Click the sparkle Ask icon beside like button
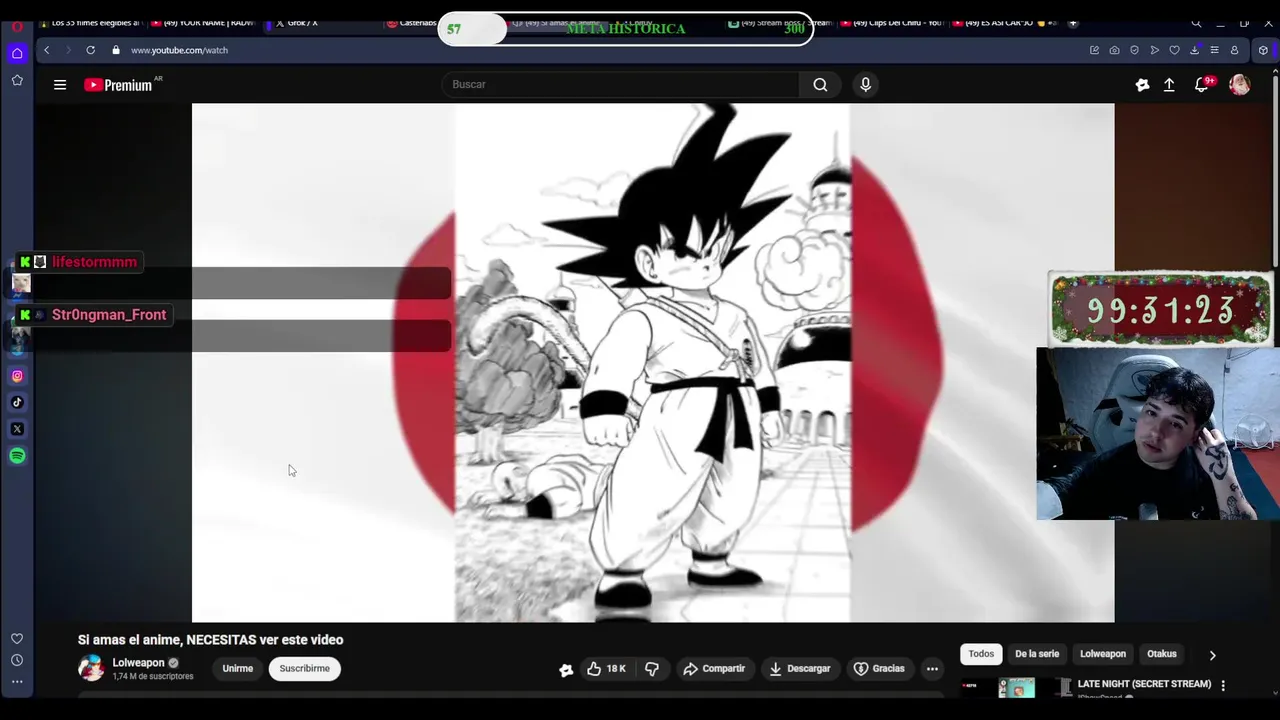This screenshot has width=1280, height=720. coord(566,670)
